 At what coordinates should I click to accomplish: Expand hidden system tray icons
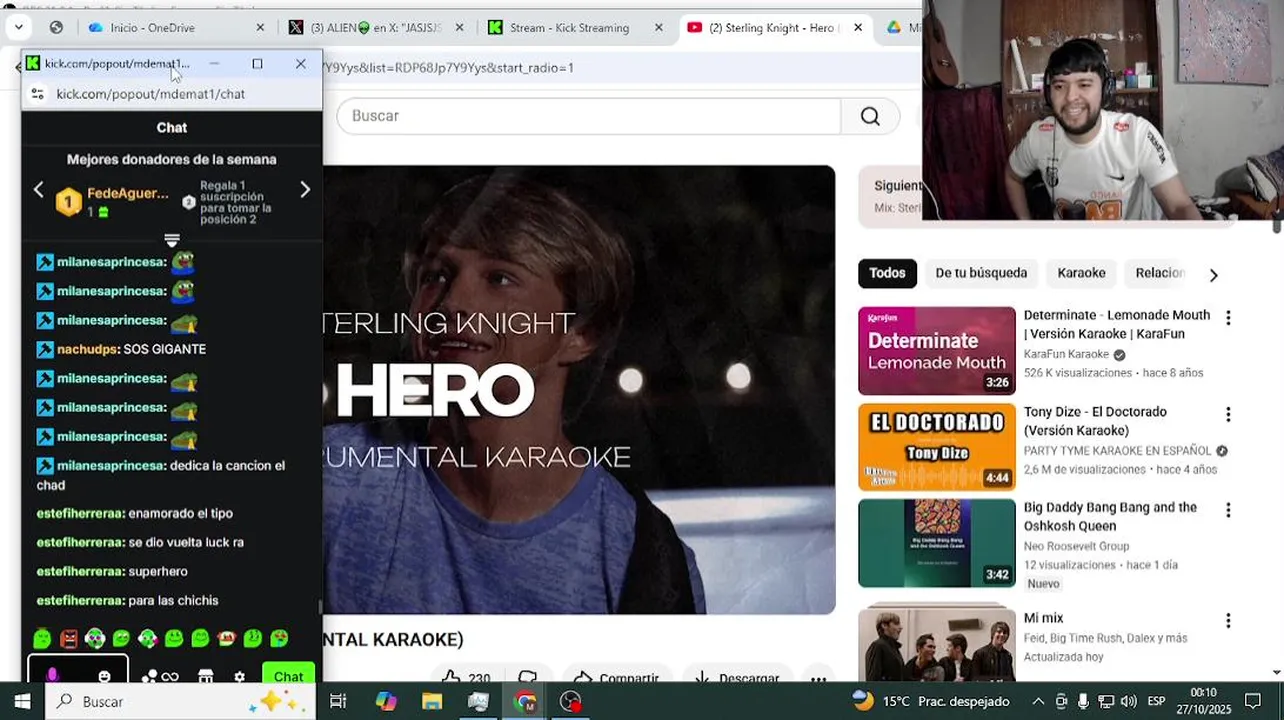[1038, 701]
